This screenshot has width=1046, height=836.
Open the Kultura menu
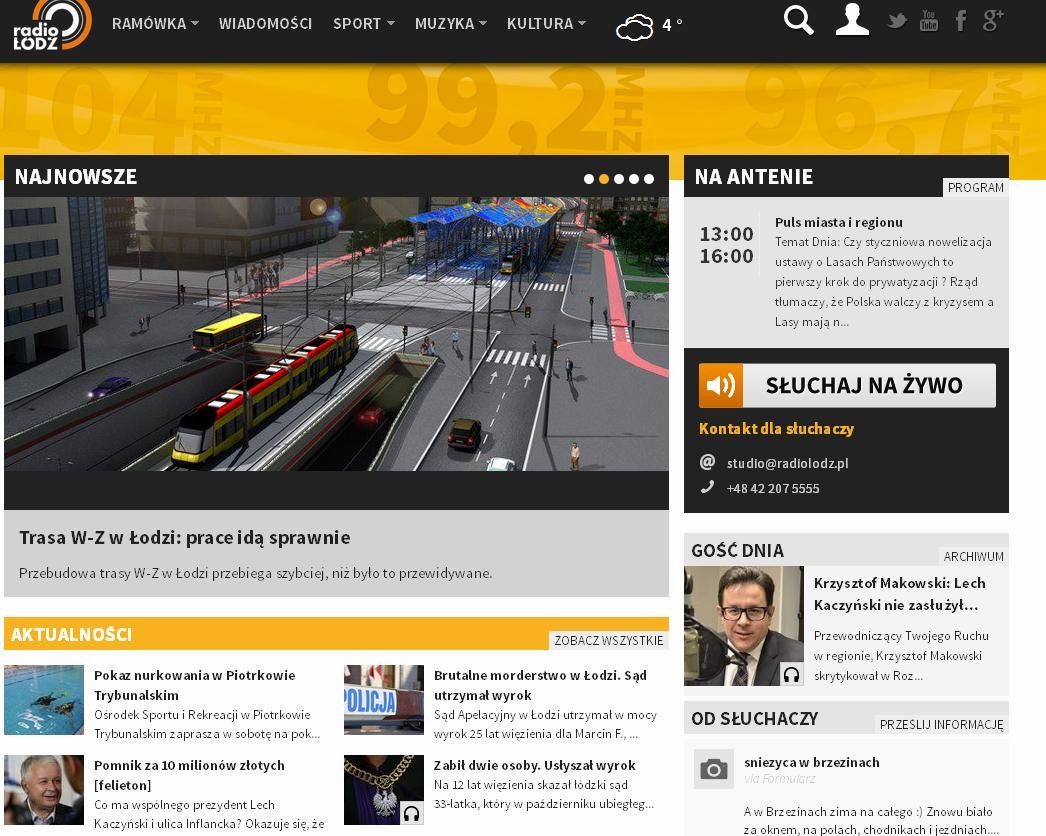tap(546, 23)
